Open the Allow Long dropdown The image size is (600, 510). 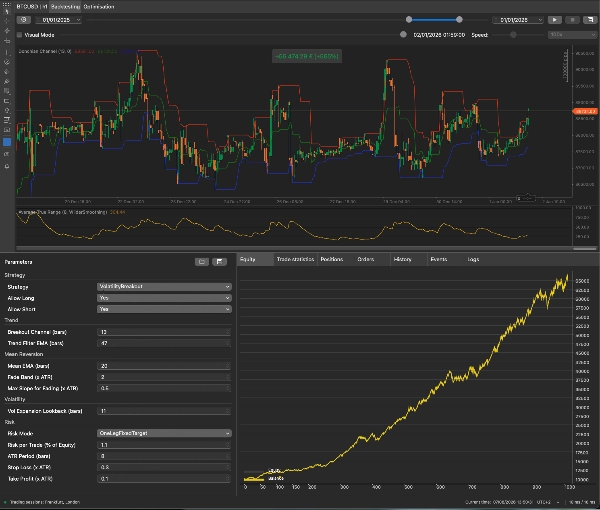point(164,298)
